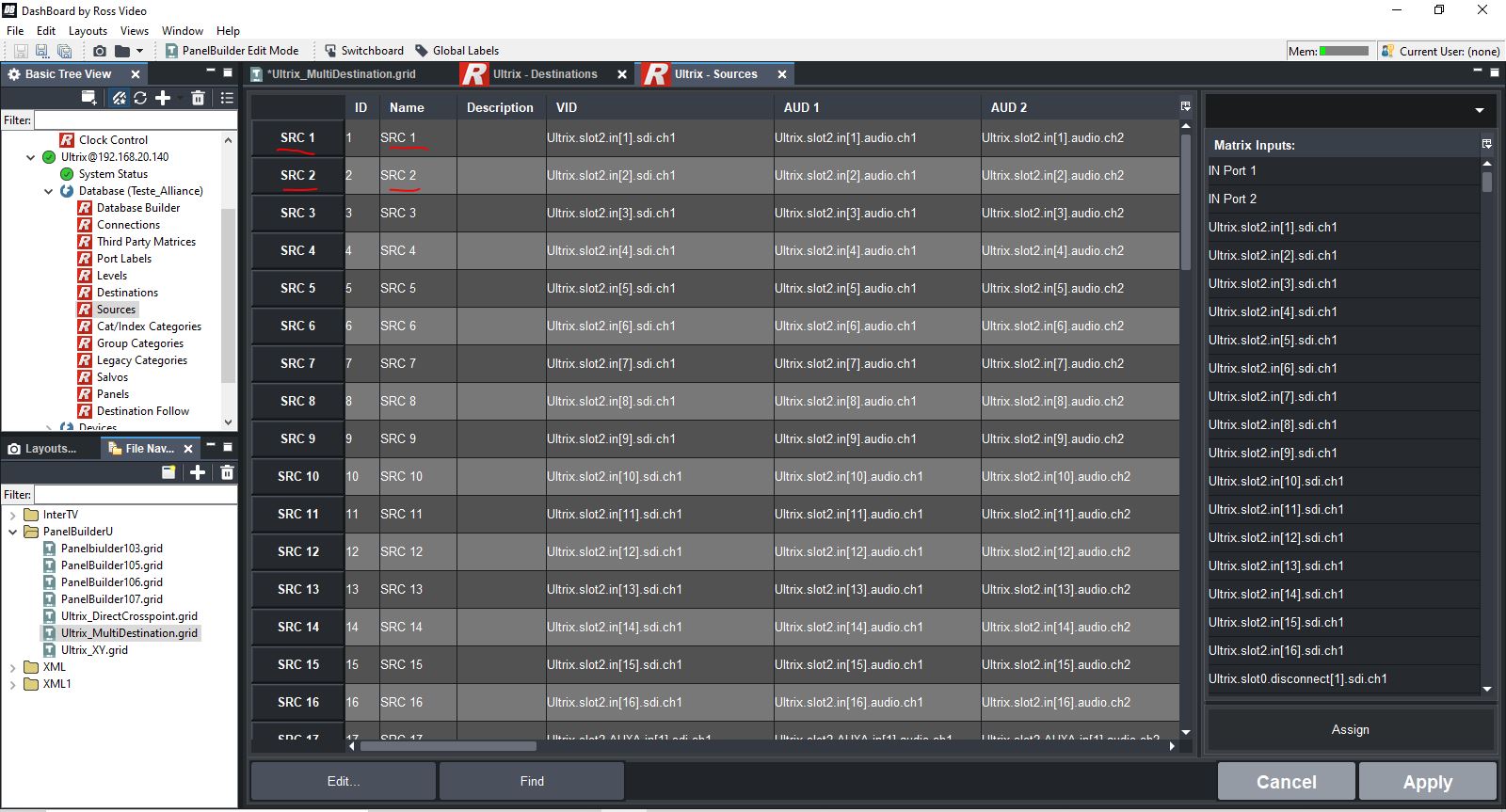Open the Window menu
Image resolution: width=1506 pixels, height=812 pixels.
(183, 31)
